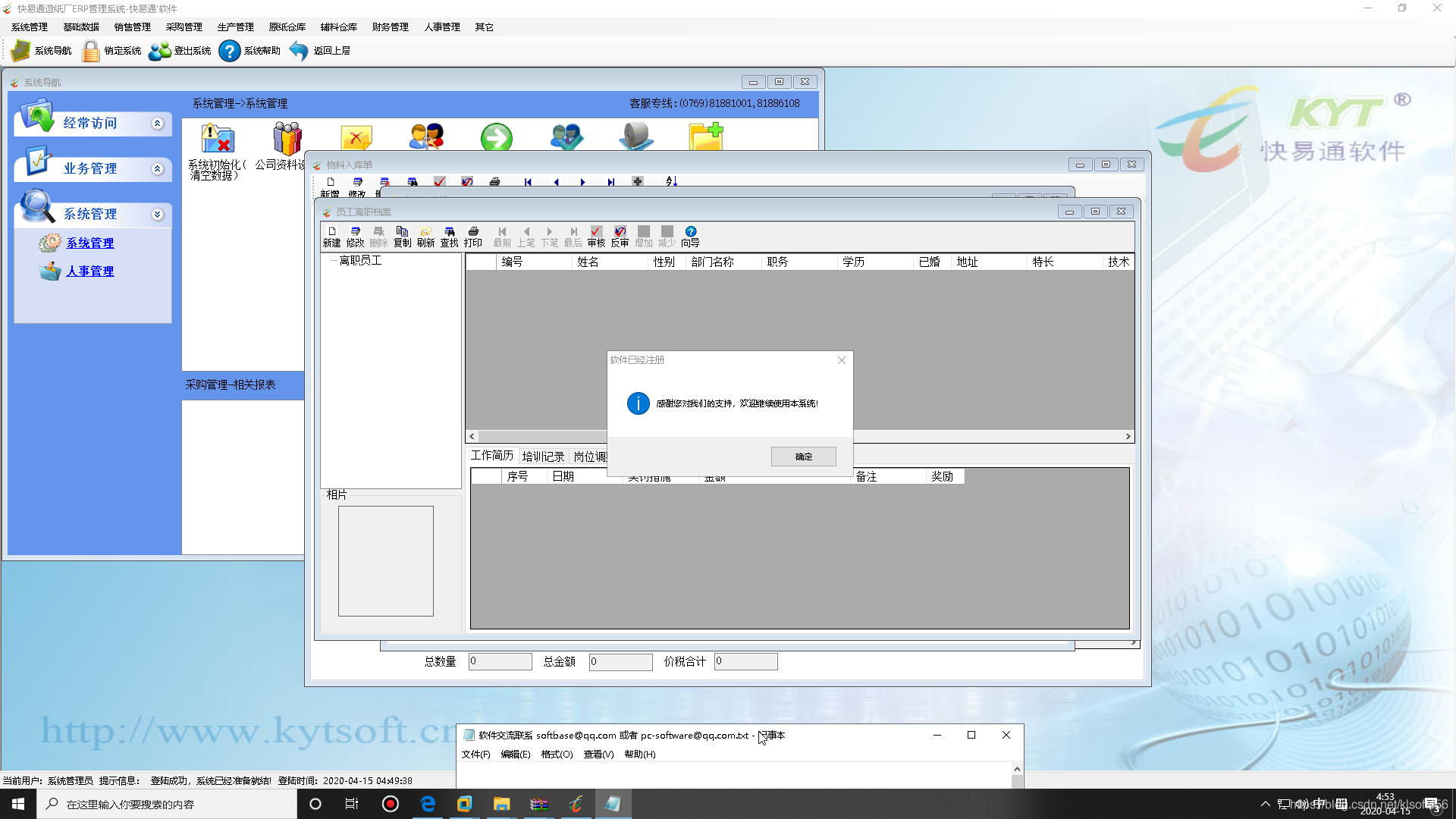
Task: Collapse the 业务管理 sidebar section chevron
Action: click(158, 169)
